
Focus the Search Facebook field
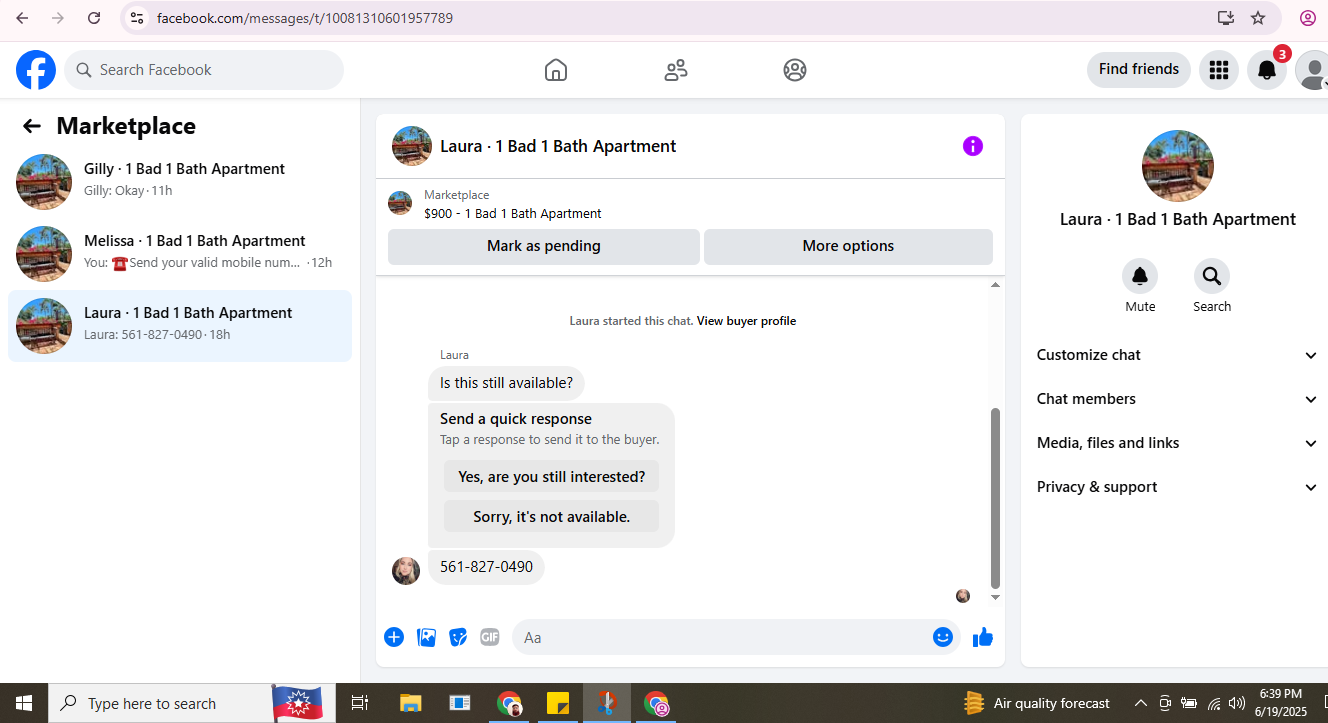tap(204, 70)
